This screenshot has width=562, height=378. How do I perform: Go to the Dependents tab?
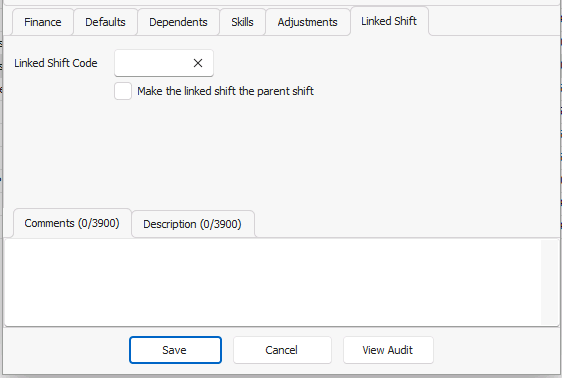(178, 22)
